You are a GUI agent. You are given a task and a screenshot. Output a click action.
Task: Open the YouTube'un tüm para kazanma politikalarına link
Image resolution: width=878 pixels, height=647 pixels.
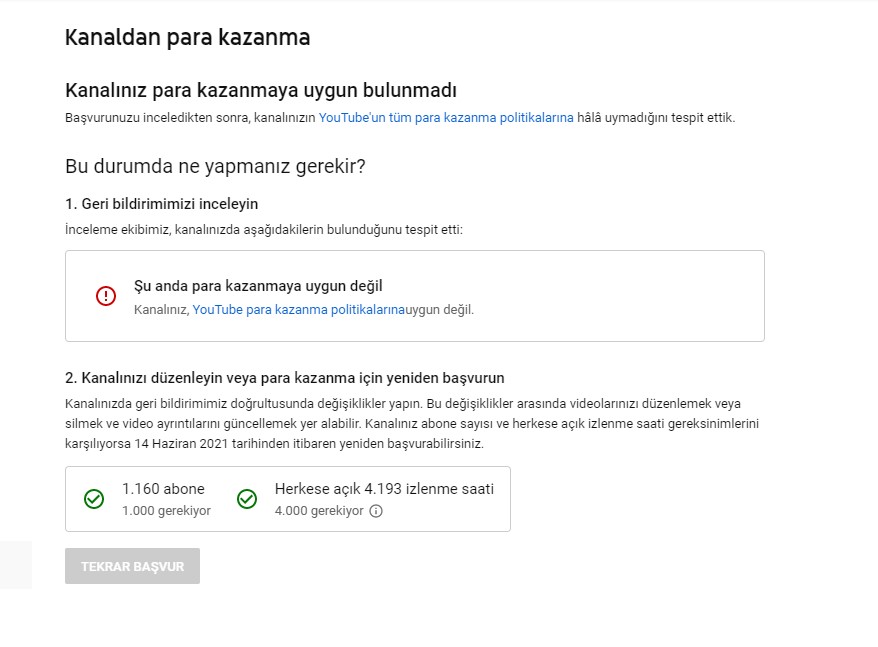446,118
